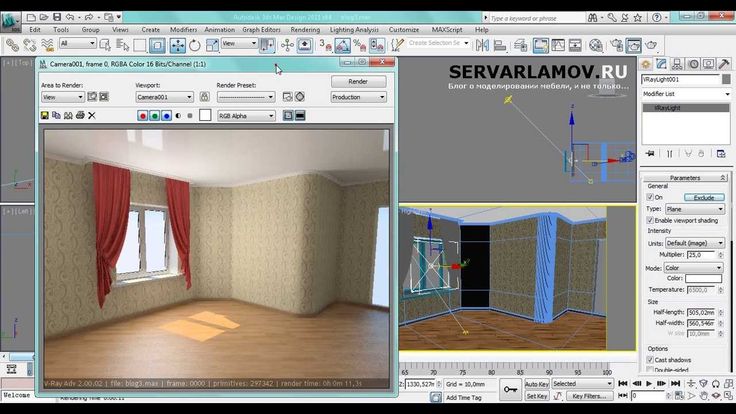Screen dimensions: 736x414
Task: Open the Graph Editors menu
Action: [261, 30]
